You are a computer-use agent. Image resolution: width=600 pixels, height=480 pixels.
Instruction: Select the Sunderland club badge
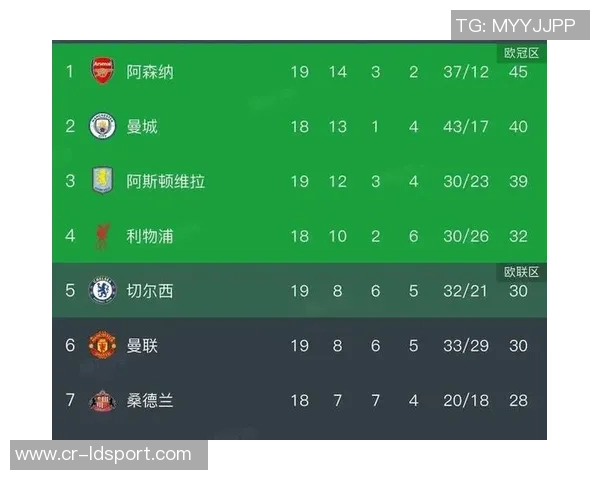(x=103, y=400)
